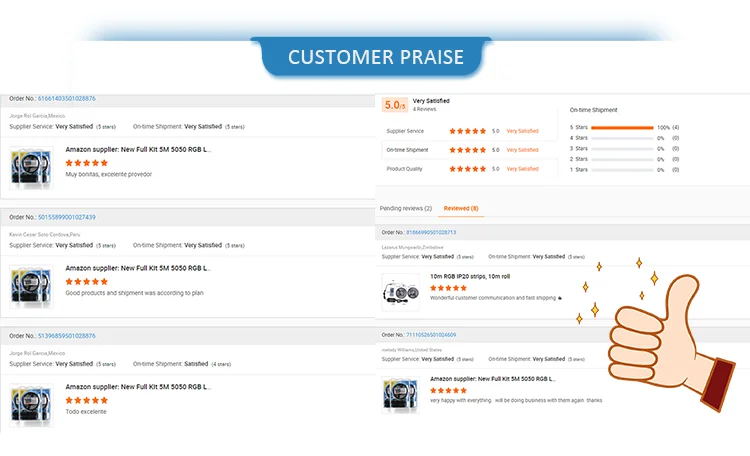
Task: Click star rating above 'Good products and shipment'
Action: click(x=86, y=281)
